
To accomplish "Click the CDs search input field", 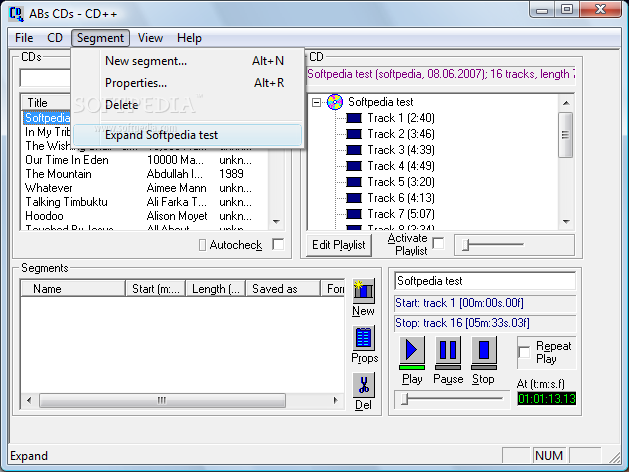I will (46, 78).
